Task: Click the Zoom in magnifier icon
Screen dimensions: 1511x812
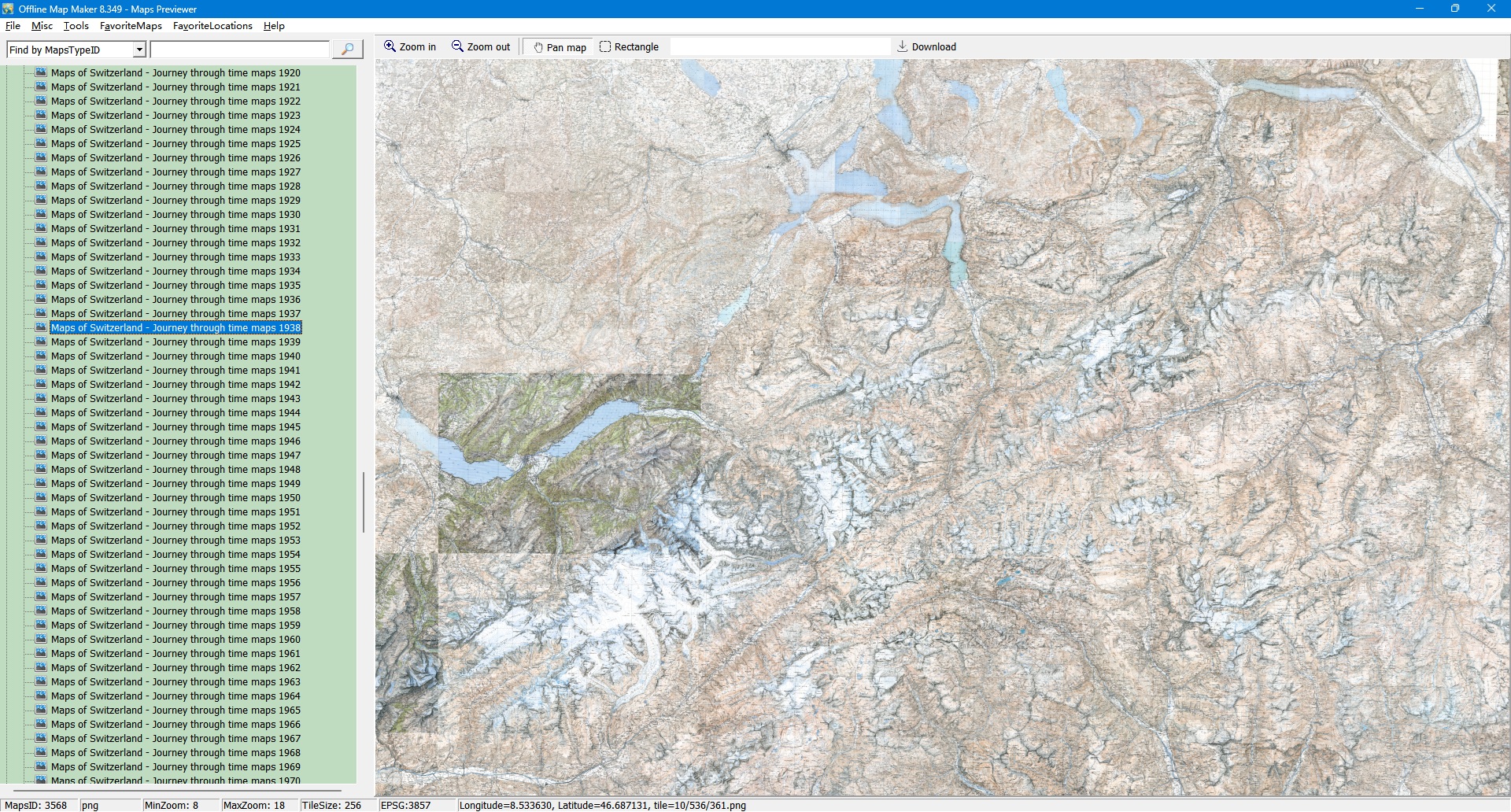Action: tap(390, 46)
